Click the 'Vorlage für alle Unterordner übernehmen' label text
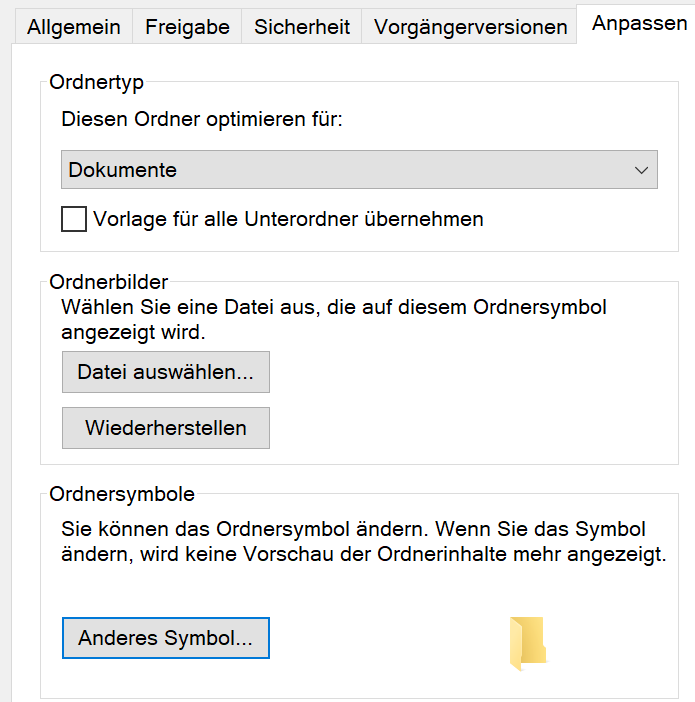The width and height of the screenshot is (695, 702). click(288, 219)
